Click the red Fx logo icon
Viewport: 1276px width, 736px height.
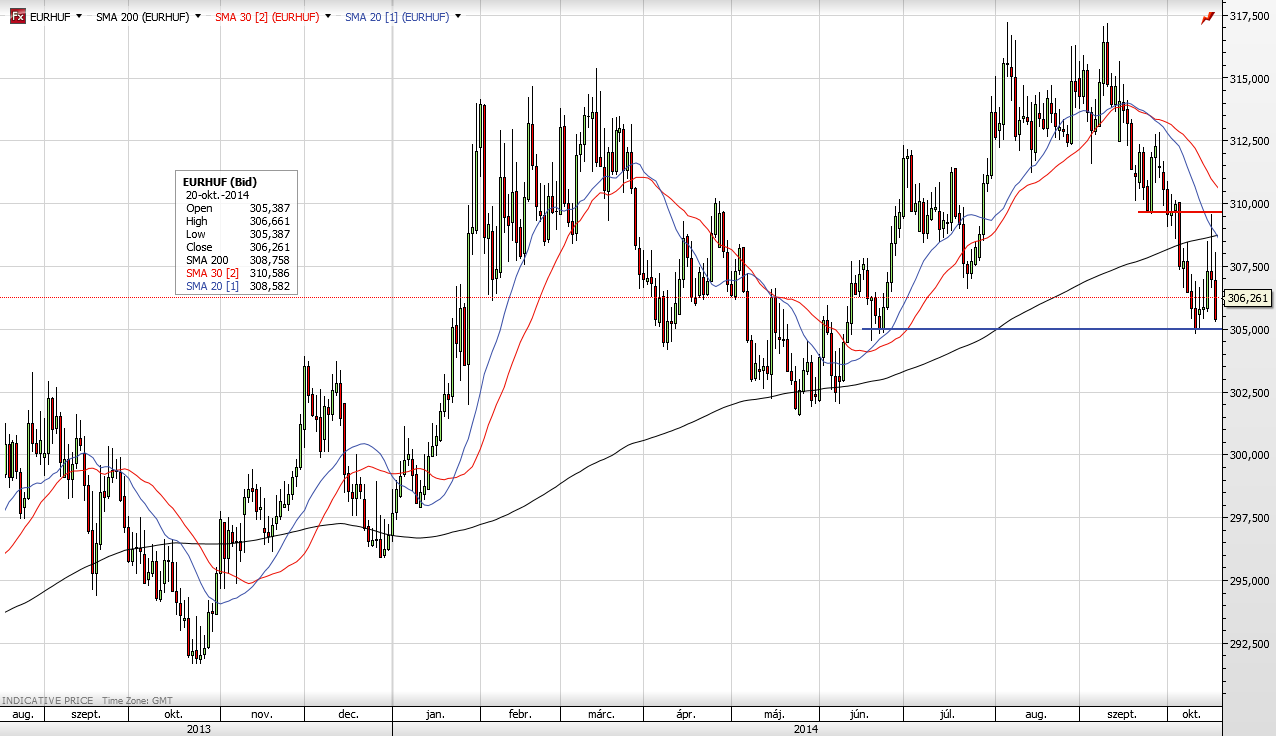[x=17, y=17]
